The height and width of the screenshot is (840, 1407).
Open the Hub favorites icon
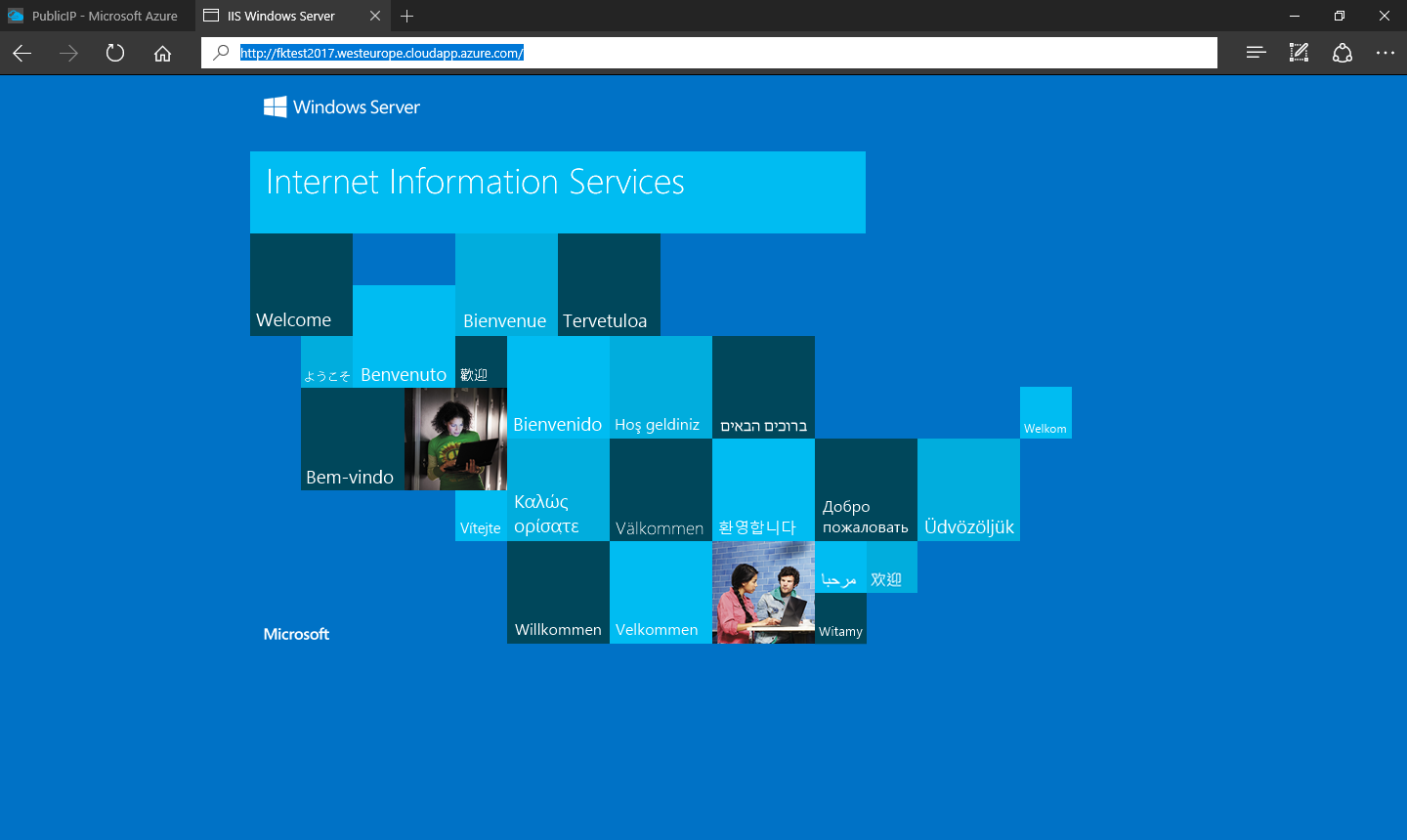coord(1256,53)
